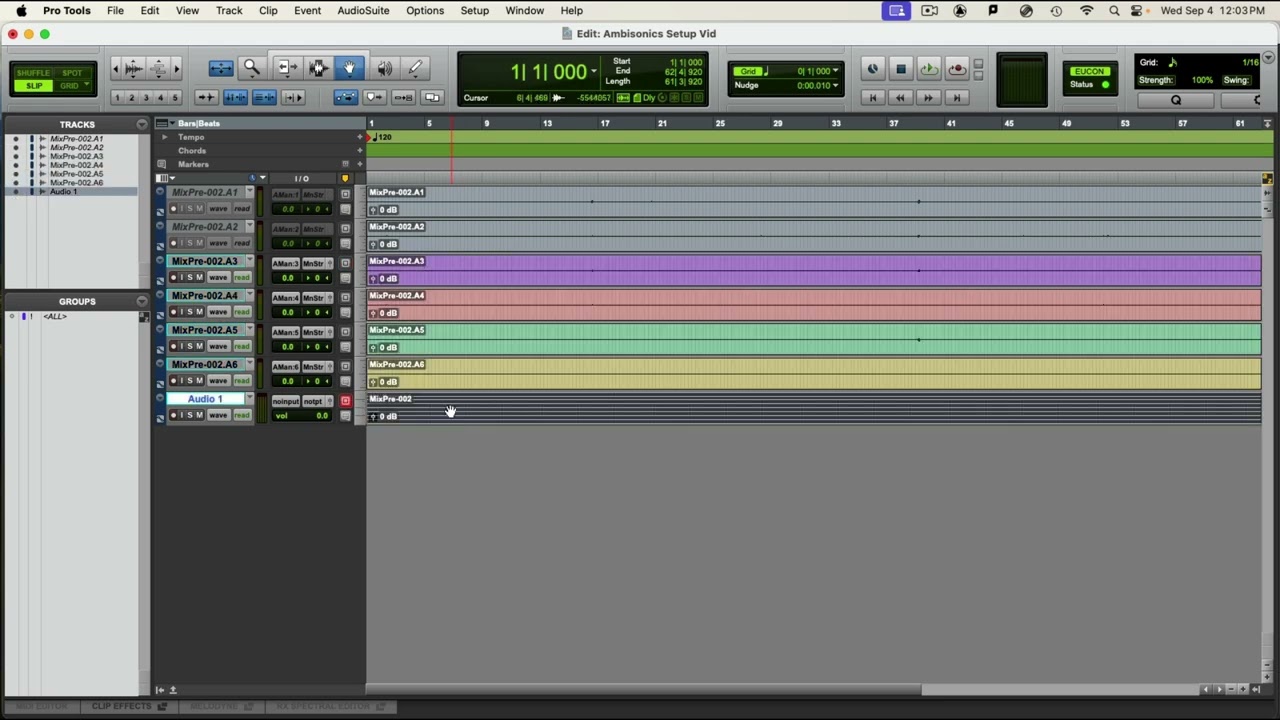The image size is (1280, 720).
Task: Select the Scrubber speaker tool
Action: click(384, 68)
